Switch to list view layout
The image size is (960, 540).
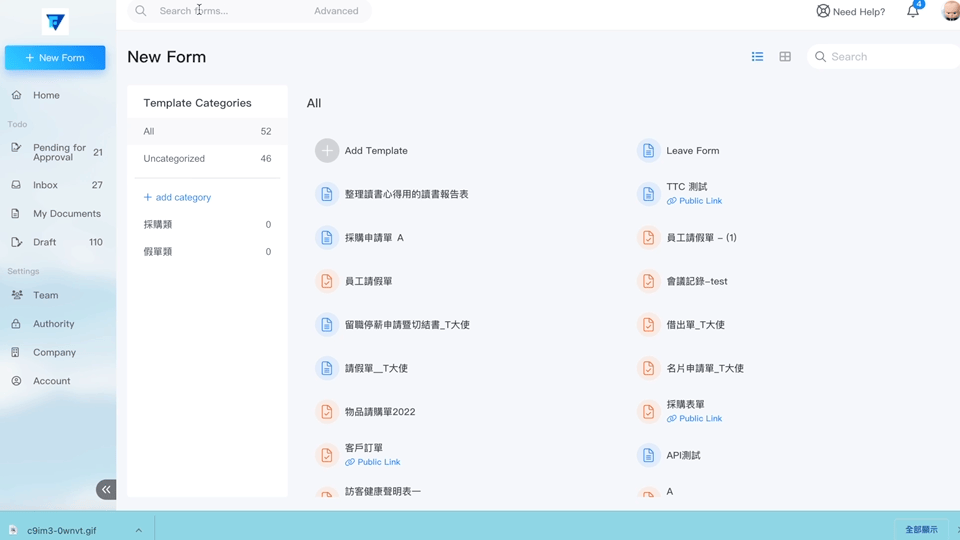pyautogui.click(x=757, y=57)
